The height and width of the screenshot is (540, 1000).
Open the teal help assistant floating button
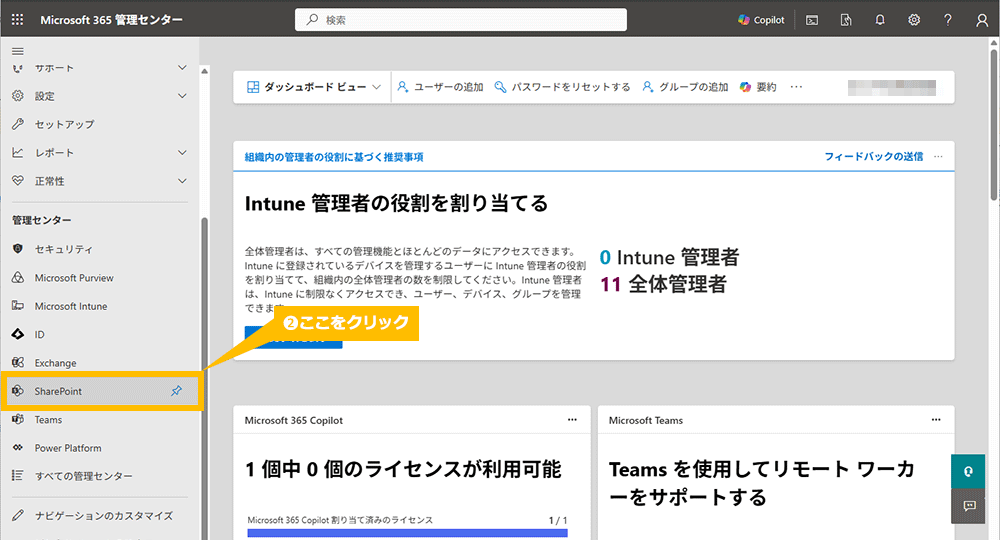[x=968, y=472]
